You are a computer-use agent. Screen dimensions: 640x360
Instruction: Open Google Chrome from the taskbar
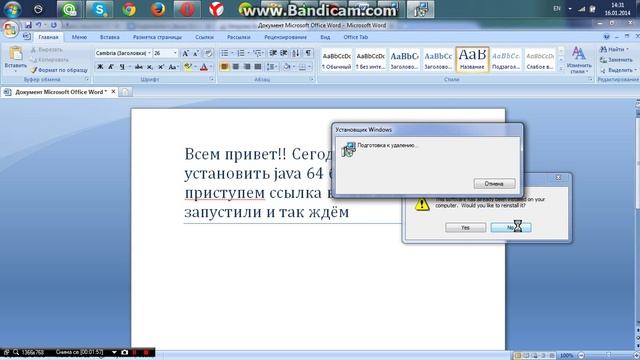tap(129, 9)
